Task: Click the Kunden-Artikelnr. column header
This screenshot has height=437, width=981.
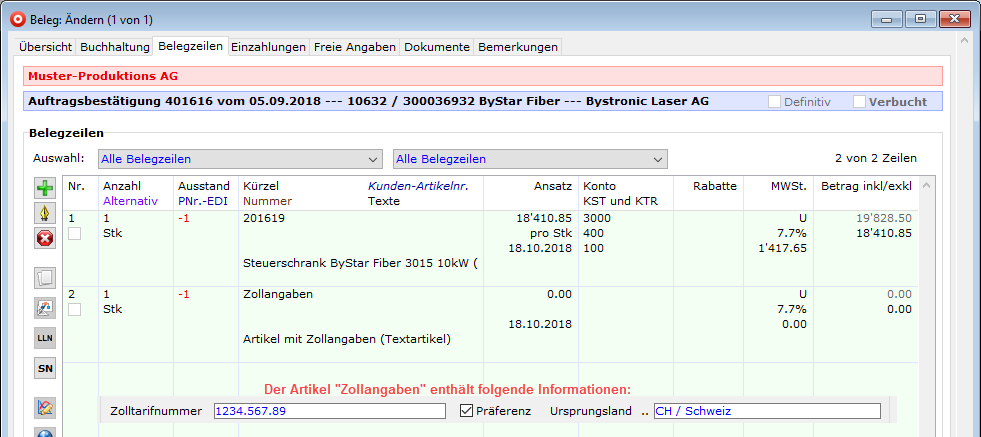Action: pos(419,186)
